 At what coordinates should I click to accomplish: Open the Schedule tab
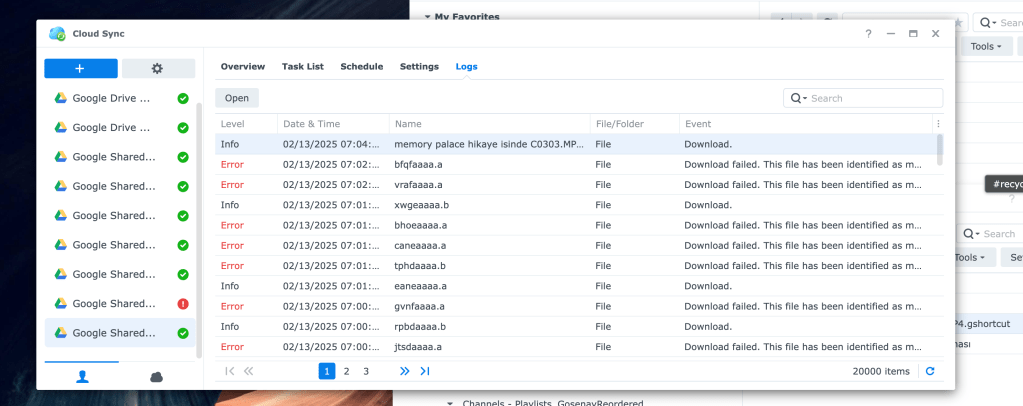[361, 67]
